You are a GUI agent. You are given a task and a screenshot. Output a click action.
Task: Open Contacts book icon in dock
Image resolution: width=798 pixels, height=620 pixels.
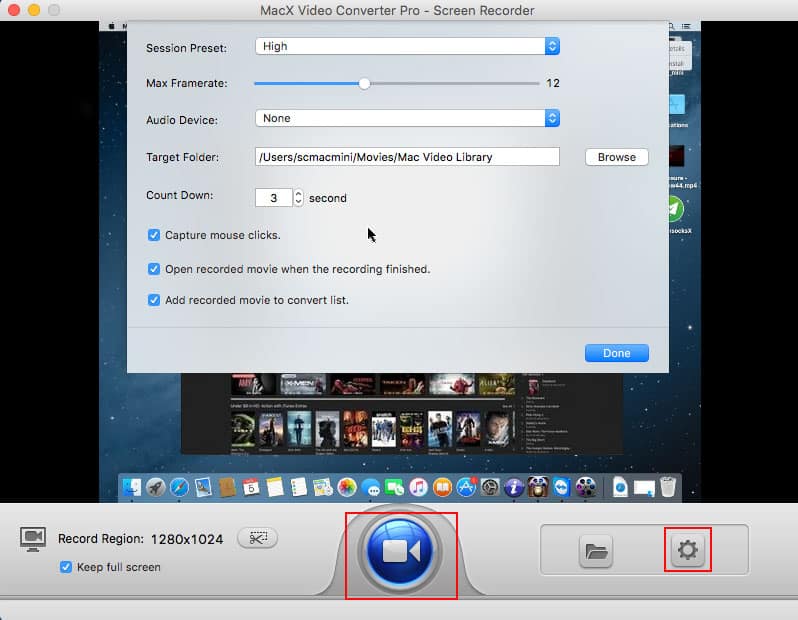click(x=227, y=488)
